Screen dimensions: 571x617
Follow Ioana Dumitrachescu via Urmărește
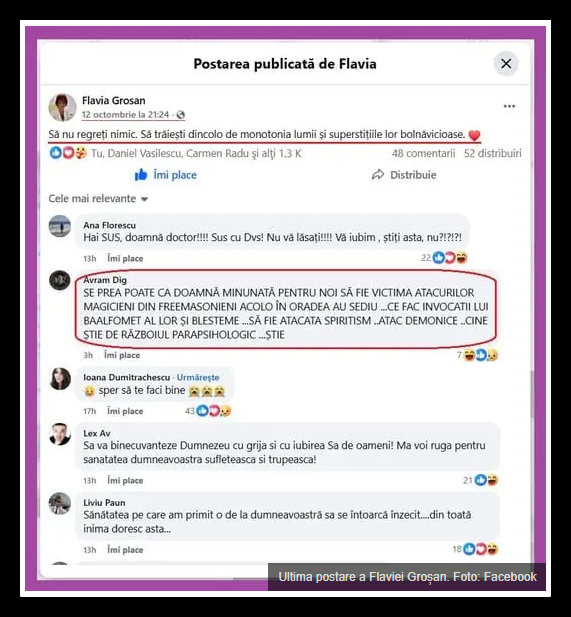click(198, 377)
